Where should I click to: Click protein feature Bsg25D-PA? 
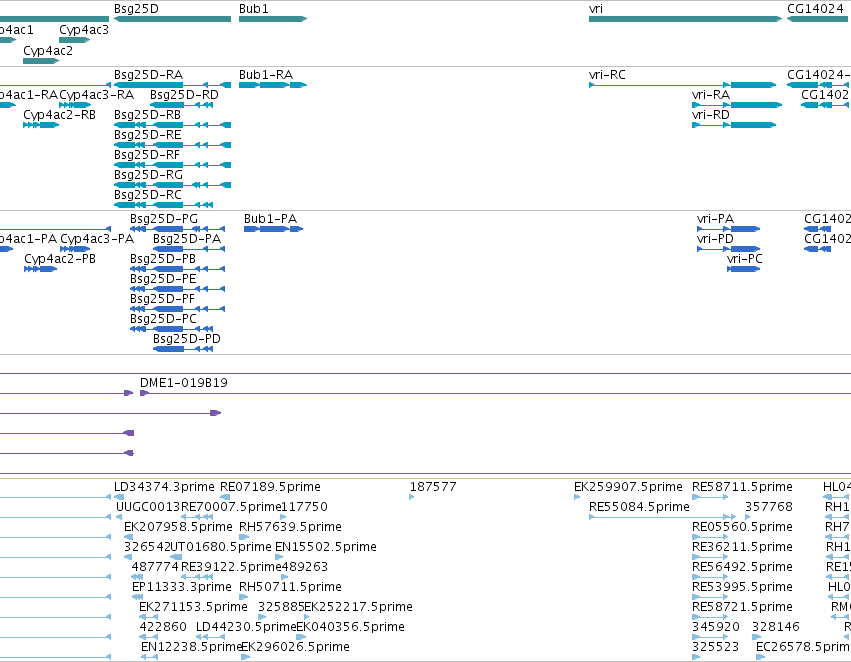(x=189, y=249)
